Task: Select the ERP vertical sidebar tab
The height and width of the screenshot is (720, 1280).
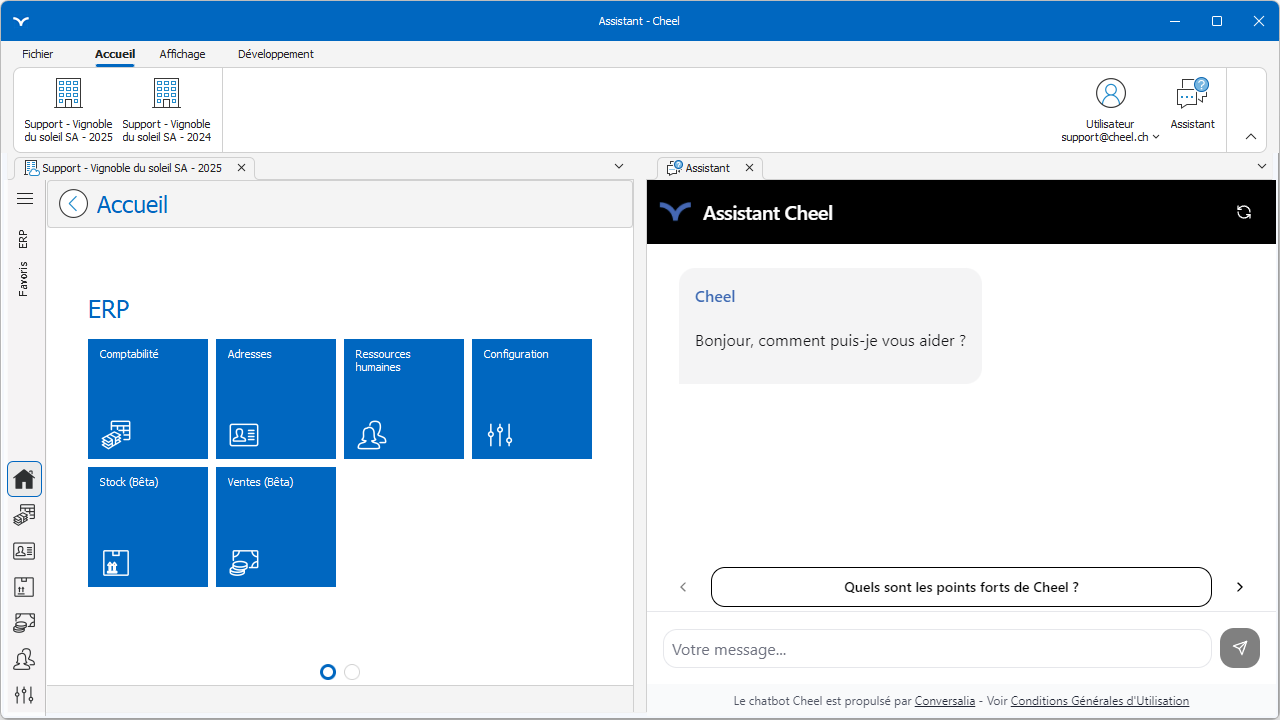Action: 23,239
